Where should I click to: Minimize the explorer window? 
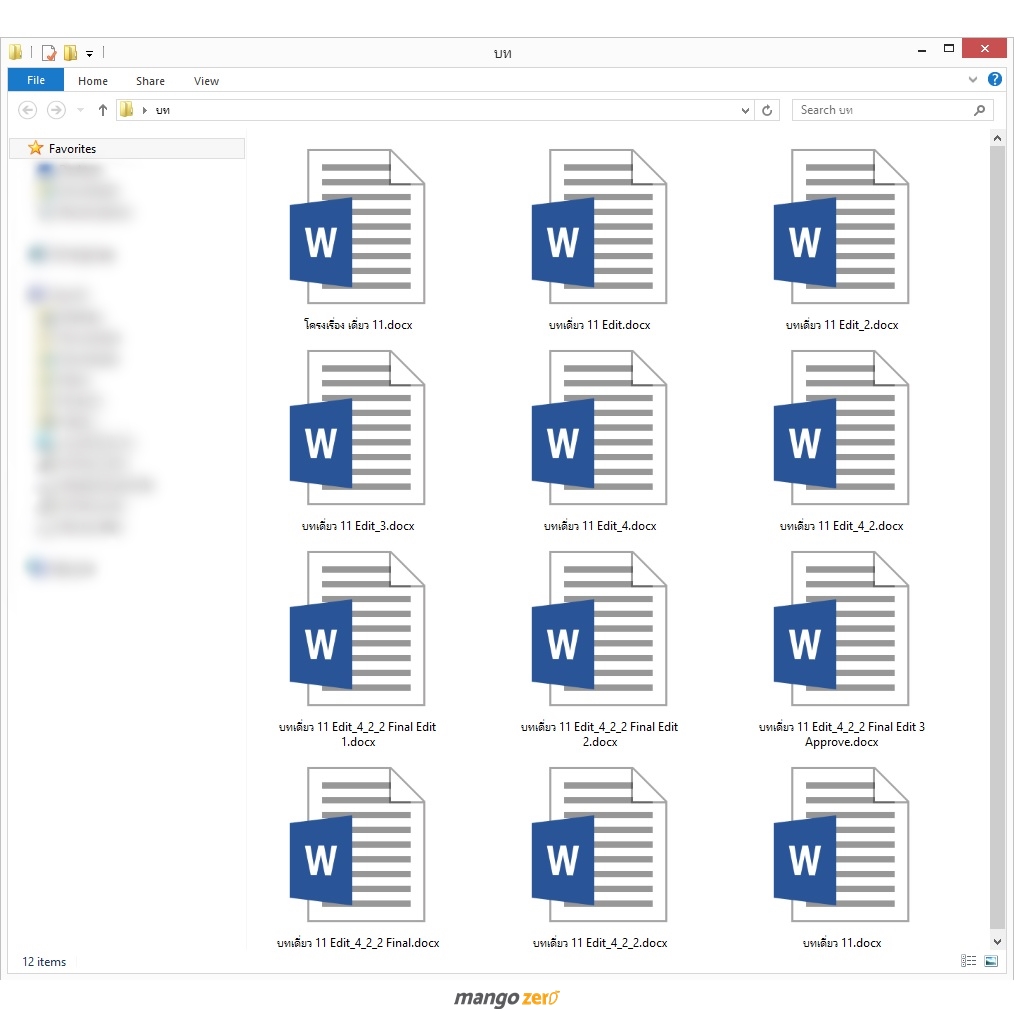tap(922, 50)
